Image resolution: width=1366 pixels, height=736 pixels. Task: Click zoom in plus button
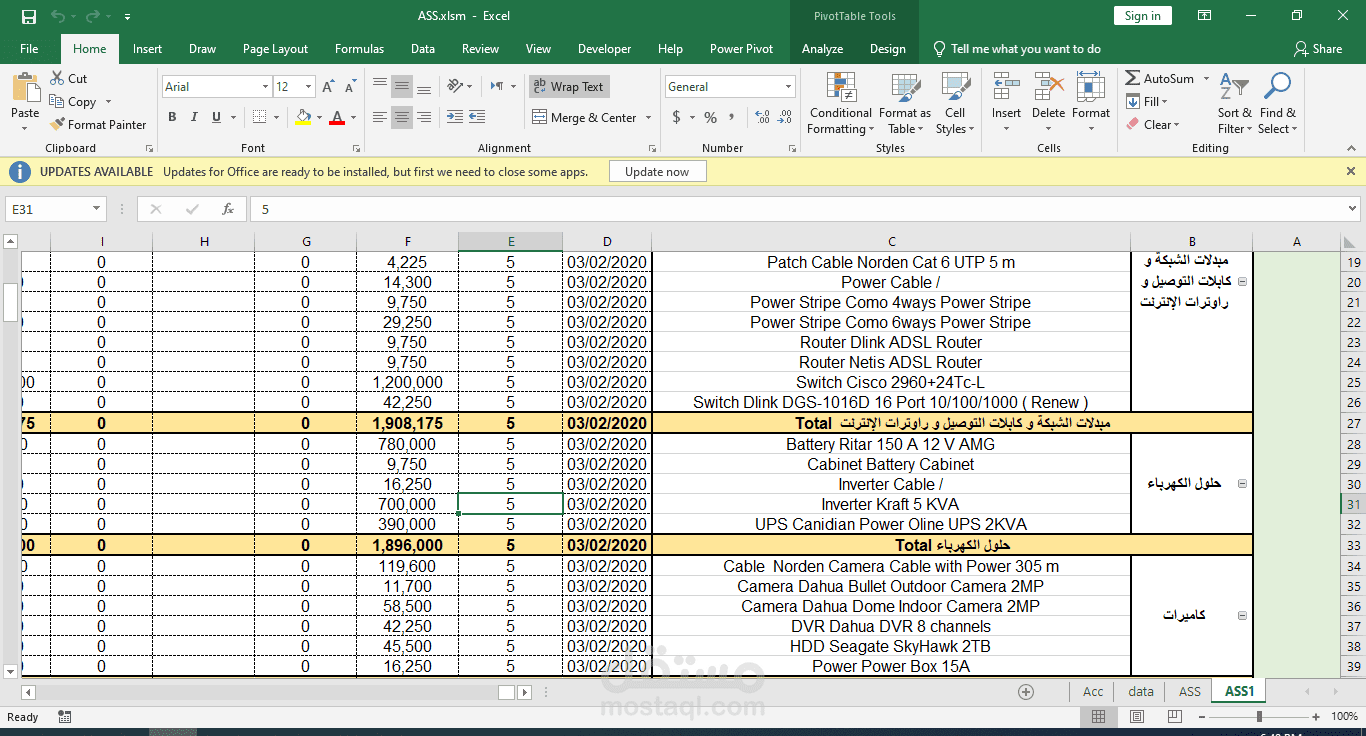click(1318, 717)
